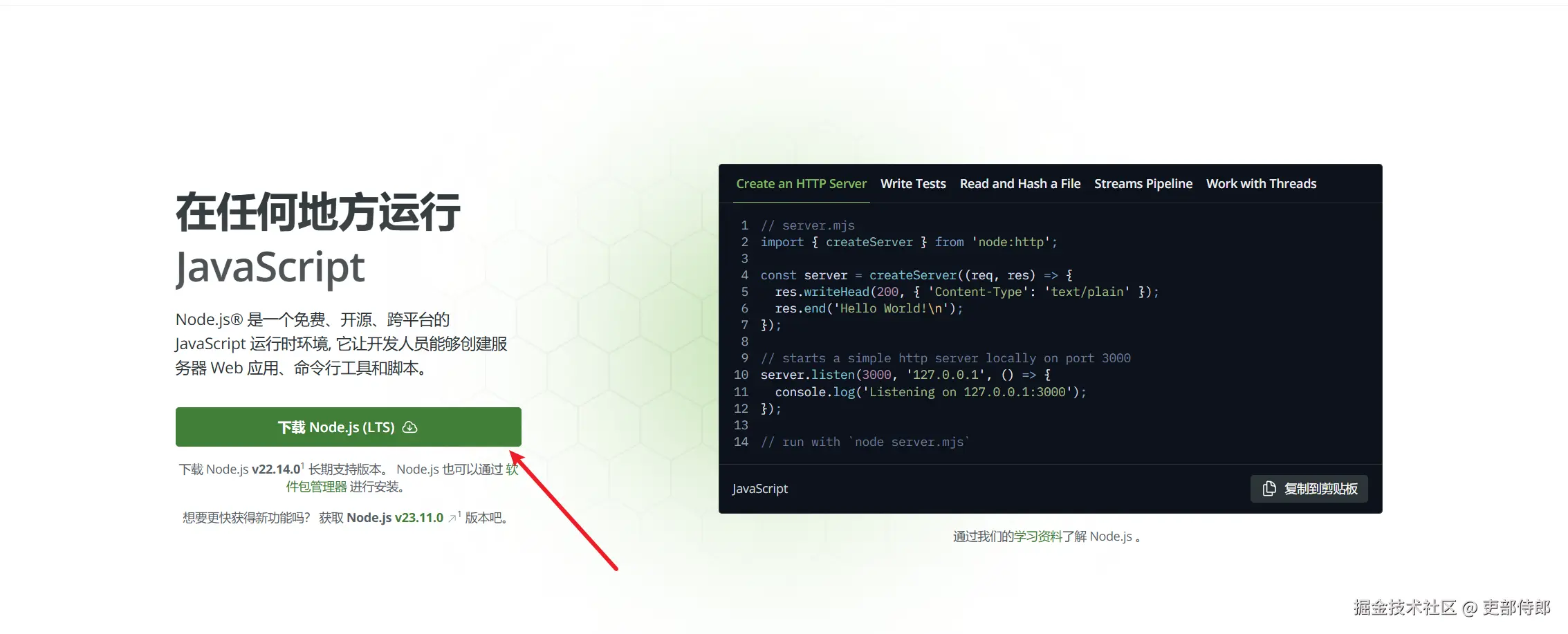Click the '// run with node server.mjs' comment
Screen dimensions: 1568x634
pos(865,442)
